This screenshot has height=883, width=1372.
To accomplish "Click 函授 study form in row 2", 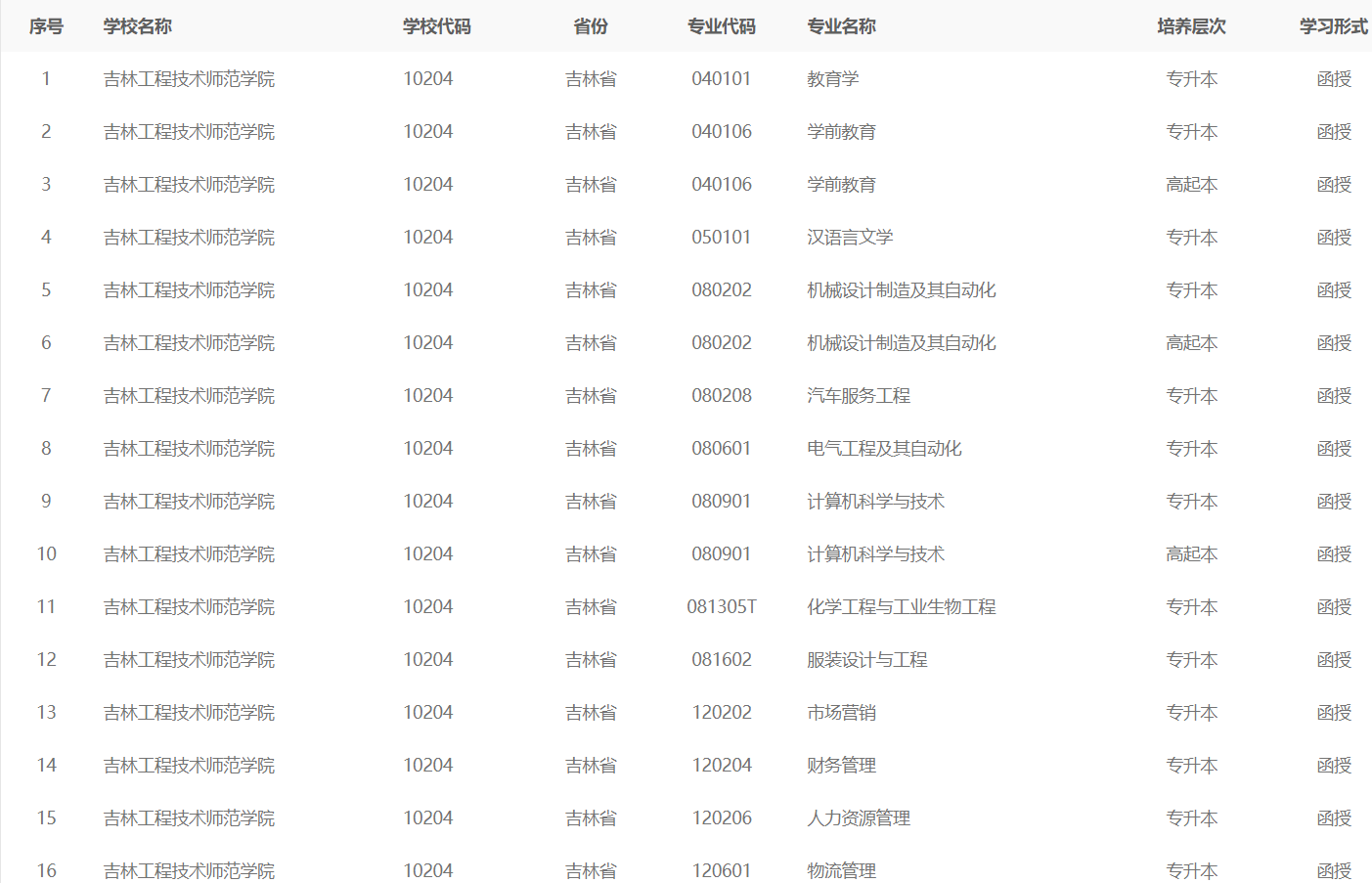I will point(1334,132).
